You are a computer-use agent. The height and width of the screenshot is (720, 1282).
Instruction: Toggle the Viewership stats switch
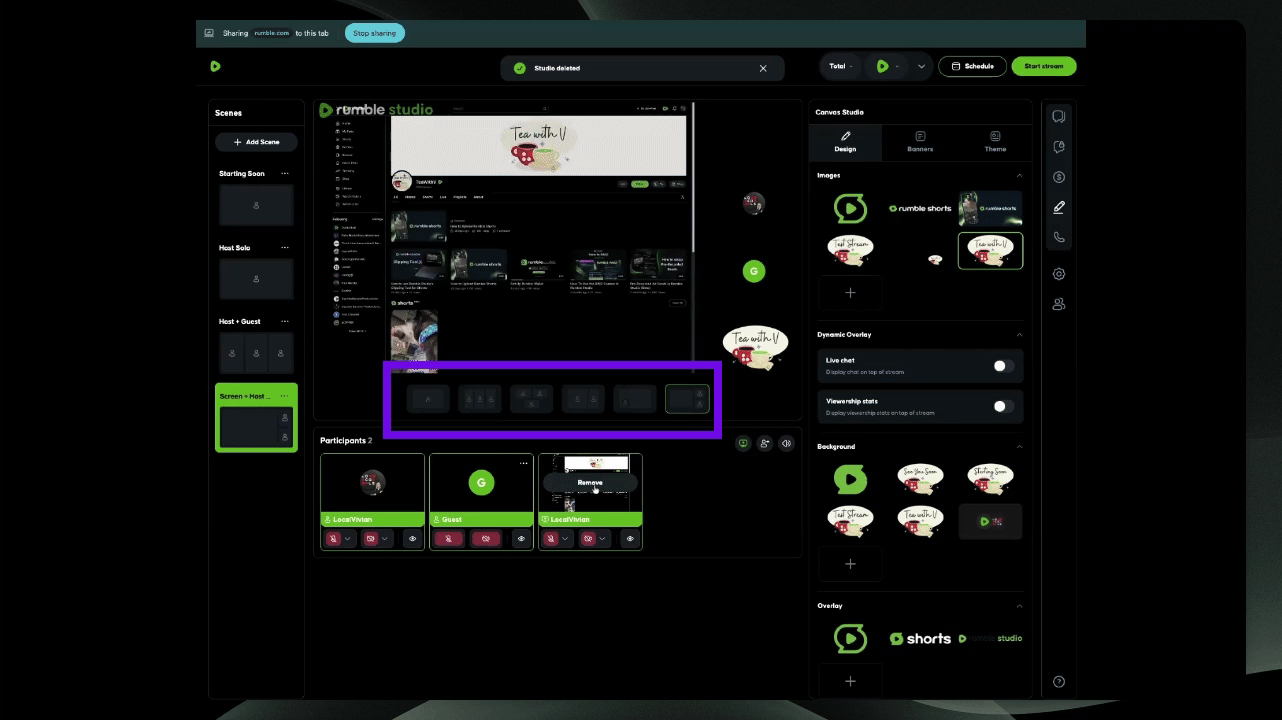pos(1003,406)
